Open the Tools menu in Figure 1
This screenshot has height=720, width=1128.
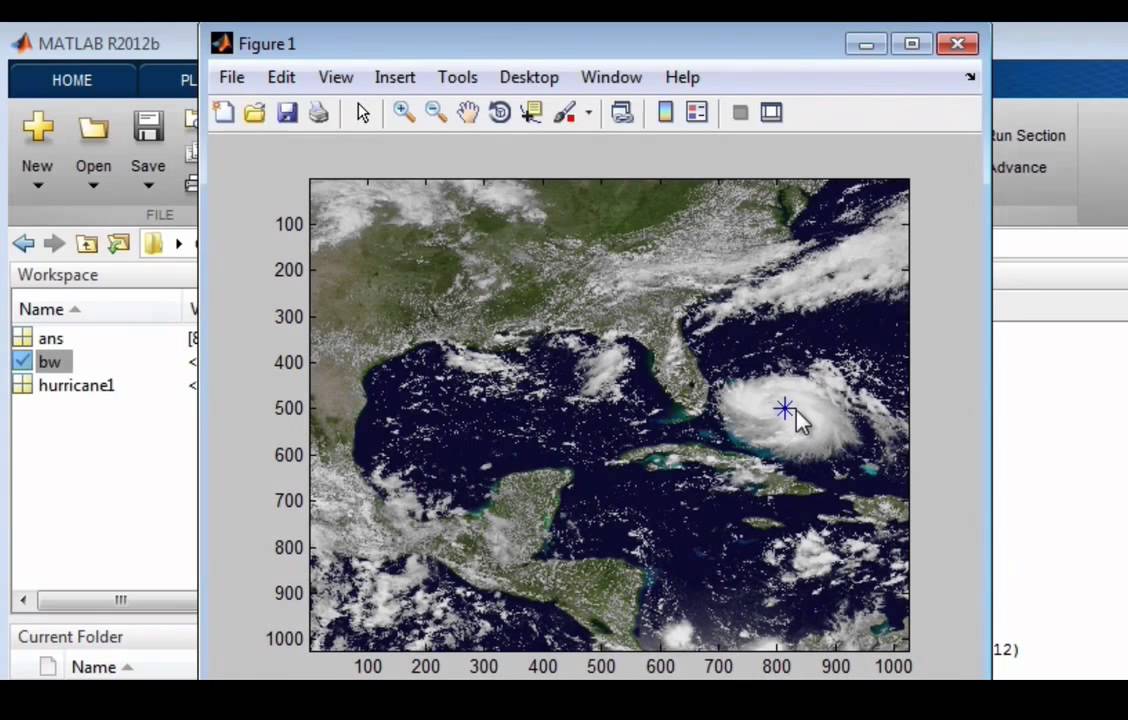click(x=458, y=77)
